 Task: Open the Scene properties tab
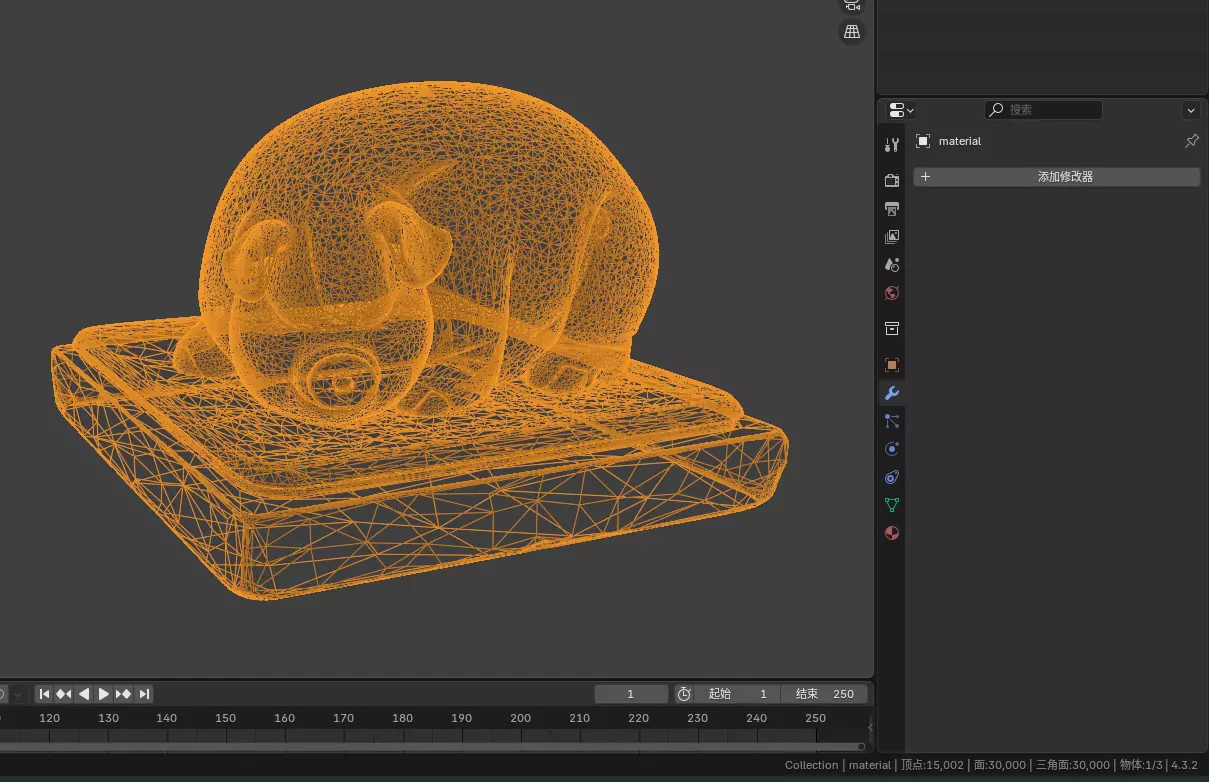(x=892, y=265)
